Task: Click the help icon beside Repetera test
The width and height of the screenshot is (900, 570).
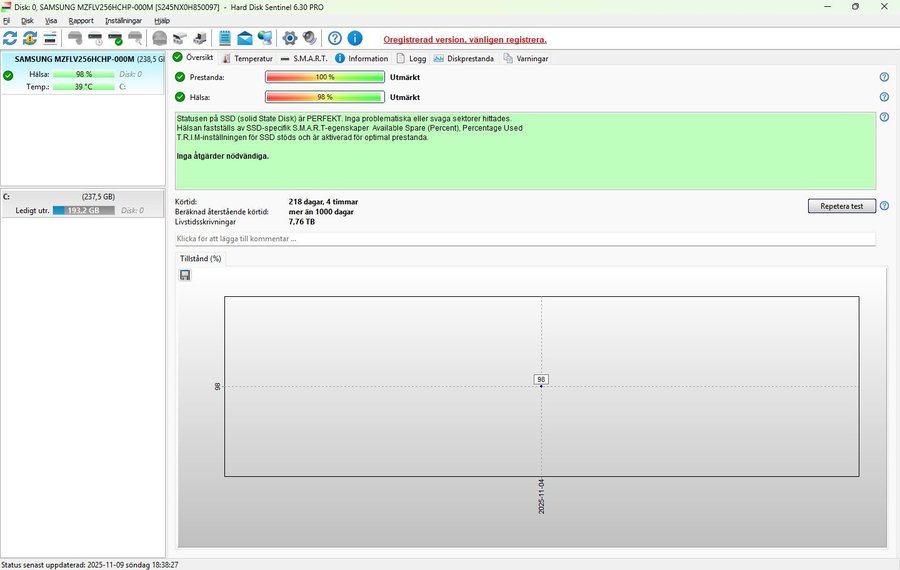Action: (884, 206)
